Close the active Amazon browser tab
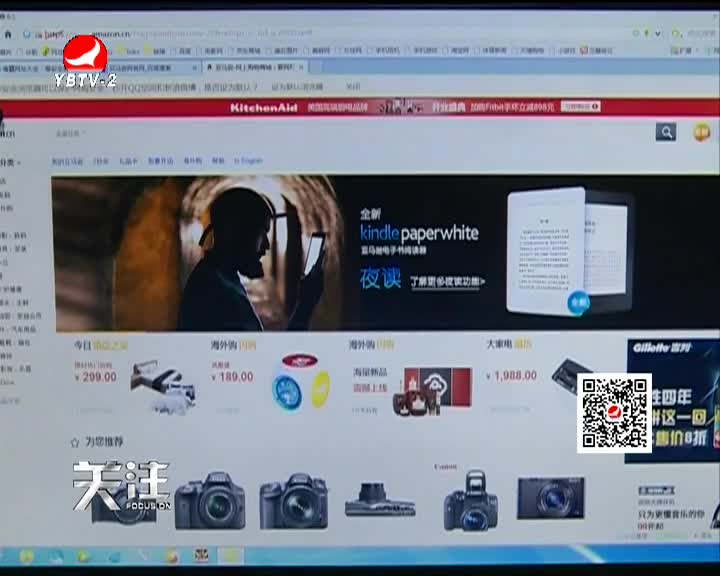The width and height of the screenshot is (720, 576). [x=301, y=68]
